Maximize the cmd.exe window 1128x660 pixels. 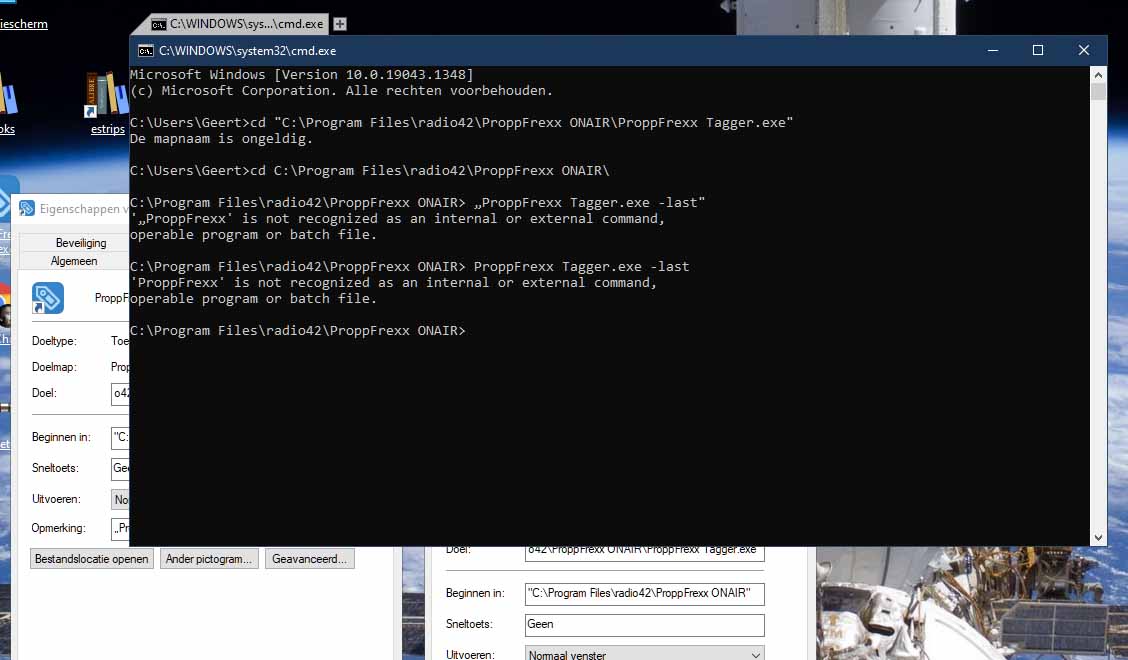1037,50
